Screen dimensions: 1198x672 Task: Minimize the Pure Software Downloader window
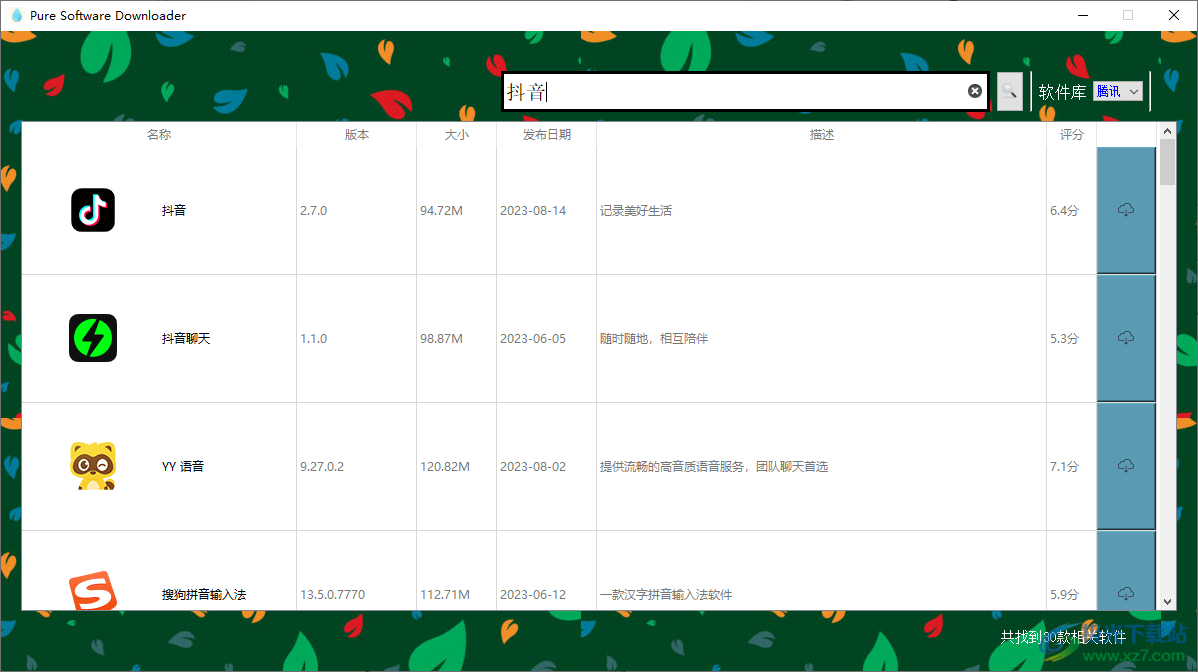pyautogui.click(x=1083, y=15)
